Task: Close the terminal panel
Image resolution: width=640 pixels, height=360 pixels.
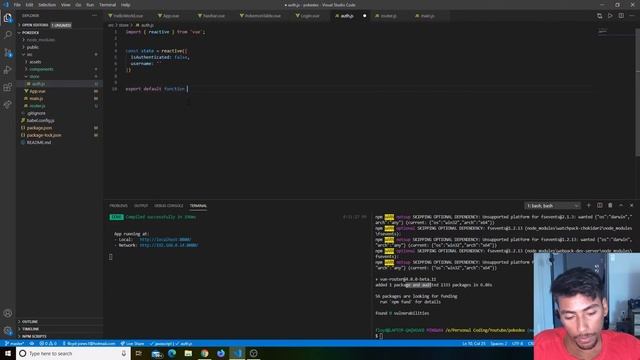Action: click(x=631, y=205)
